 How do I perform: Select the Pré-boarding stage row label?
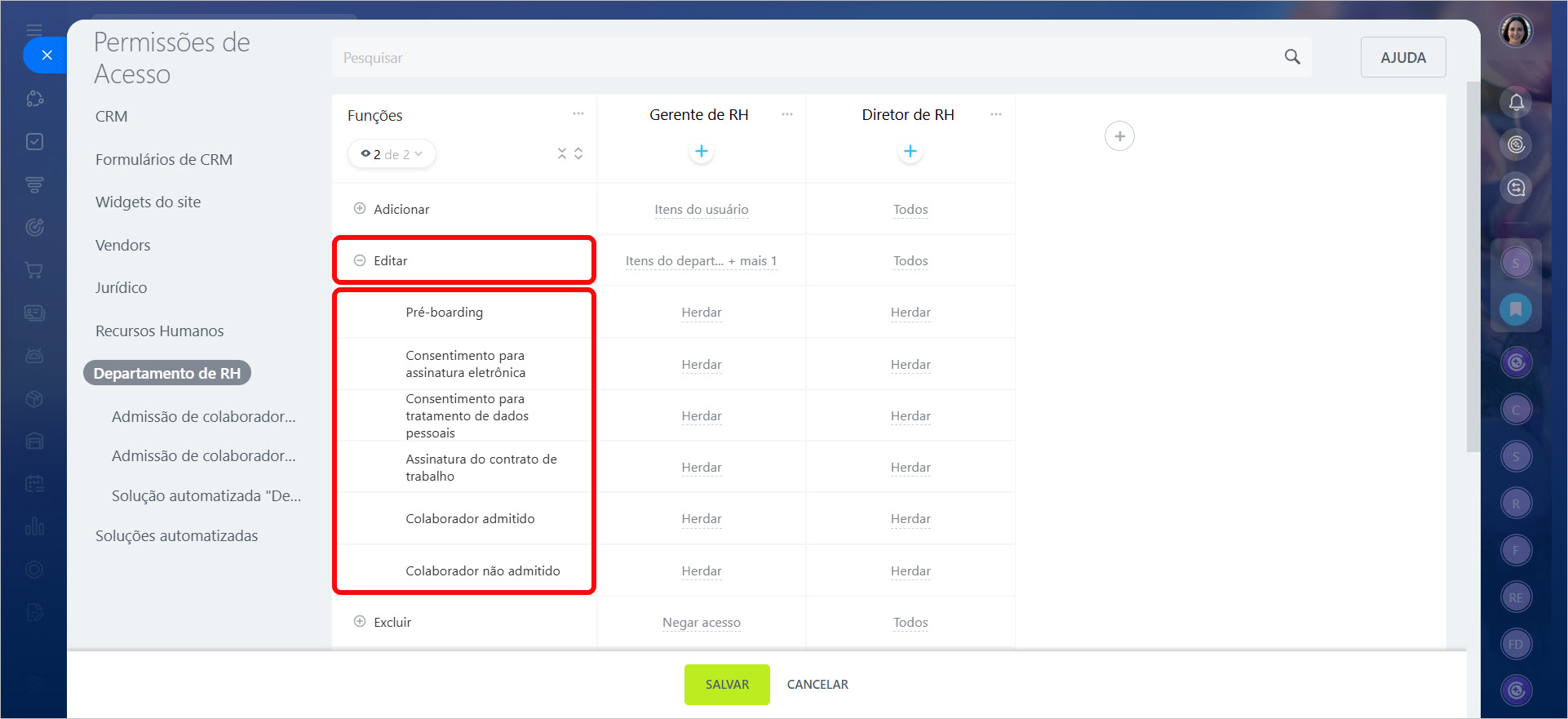(x=445, y=313)
